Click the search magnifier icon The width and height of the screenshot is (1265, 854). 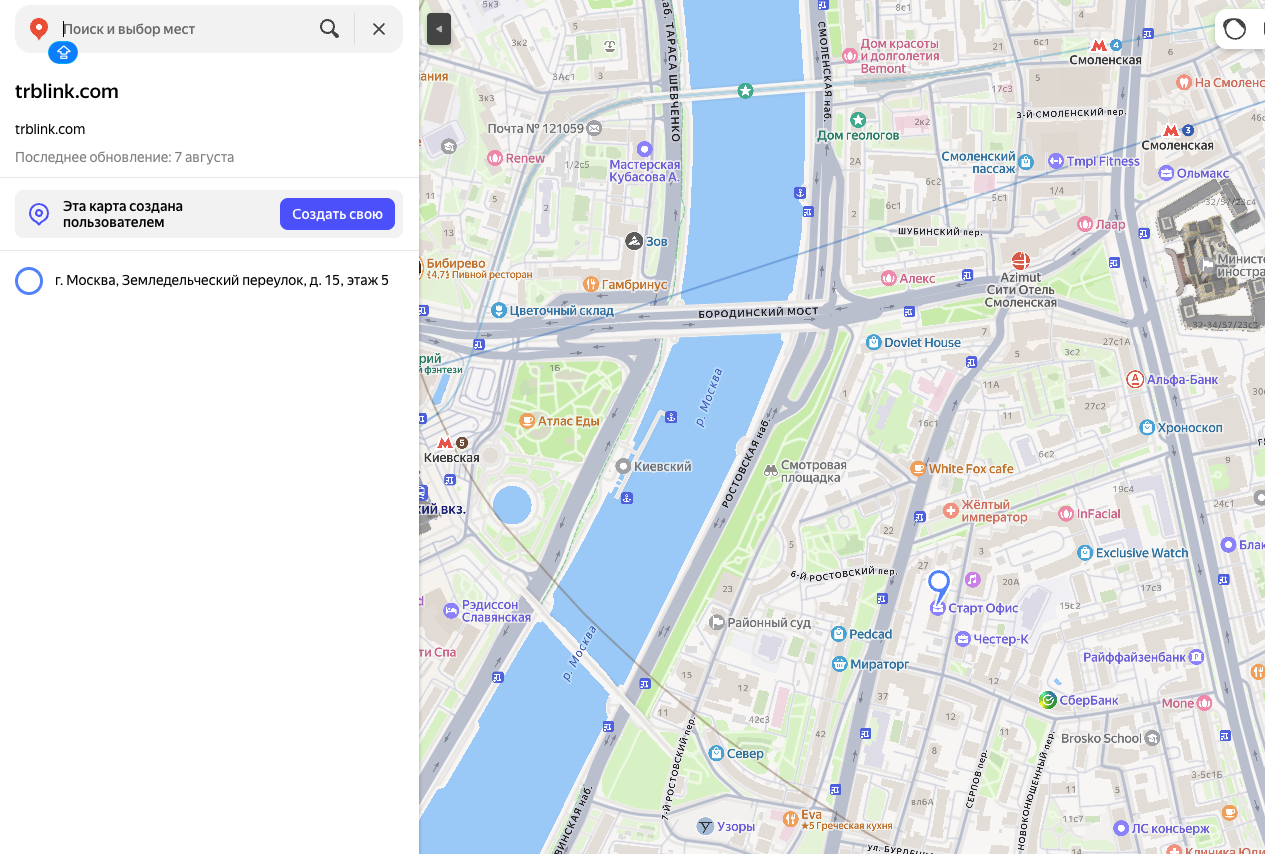(x=329, y=29)
